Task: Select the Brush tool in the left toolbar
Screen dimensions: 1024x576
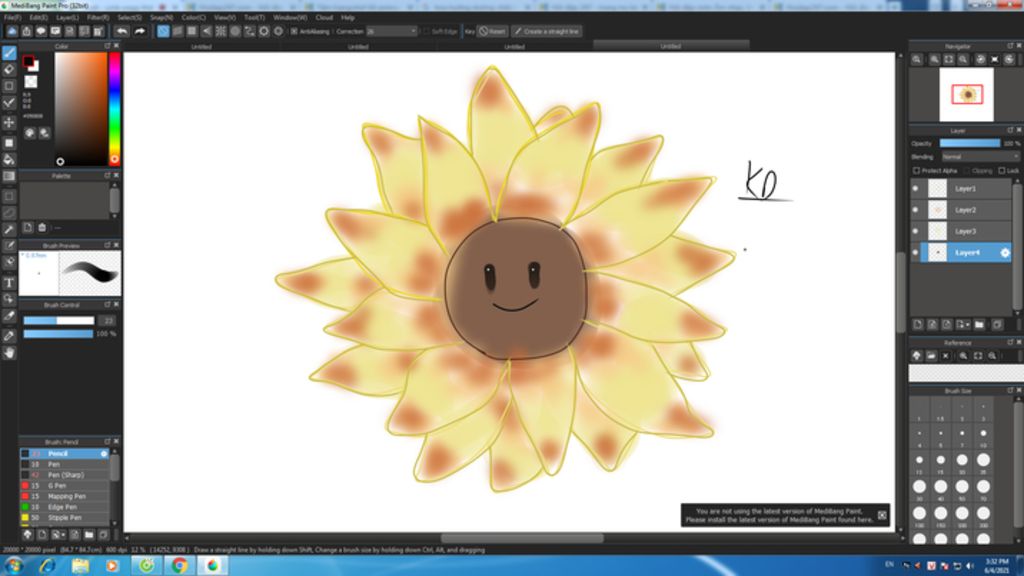Action: pyautogui.click(x=9, y=53)
